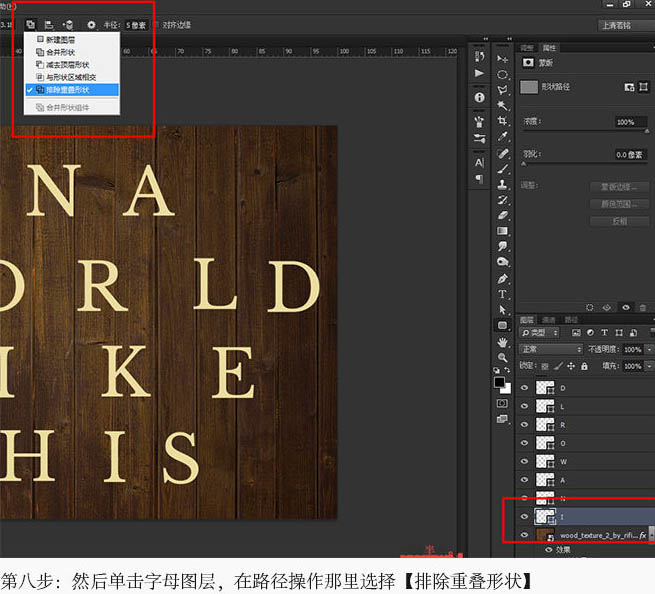Image resolution: width=655 pixels, height=594 pixels.
Task: Choose the exclude overlapping shapes option
Action: pyautogui.click(x=72, y=90)
